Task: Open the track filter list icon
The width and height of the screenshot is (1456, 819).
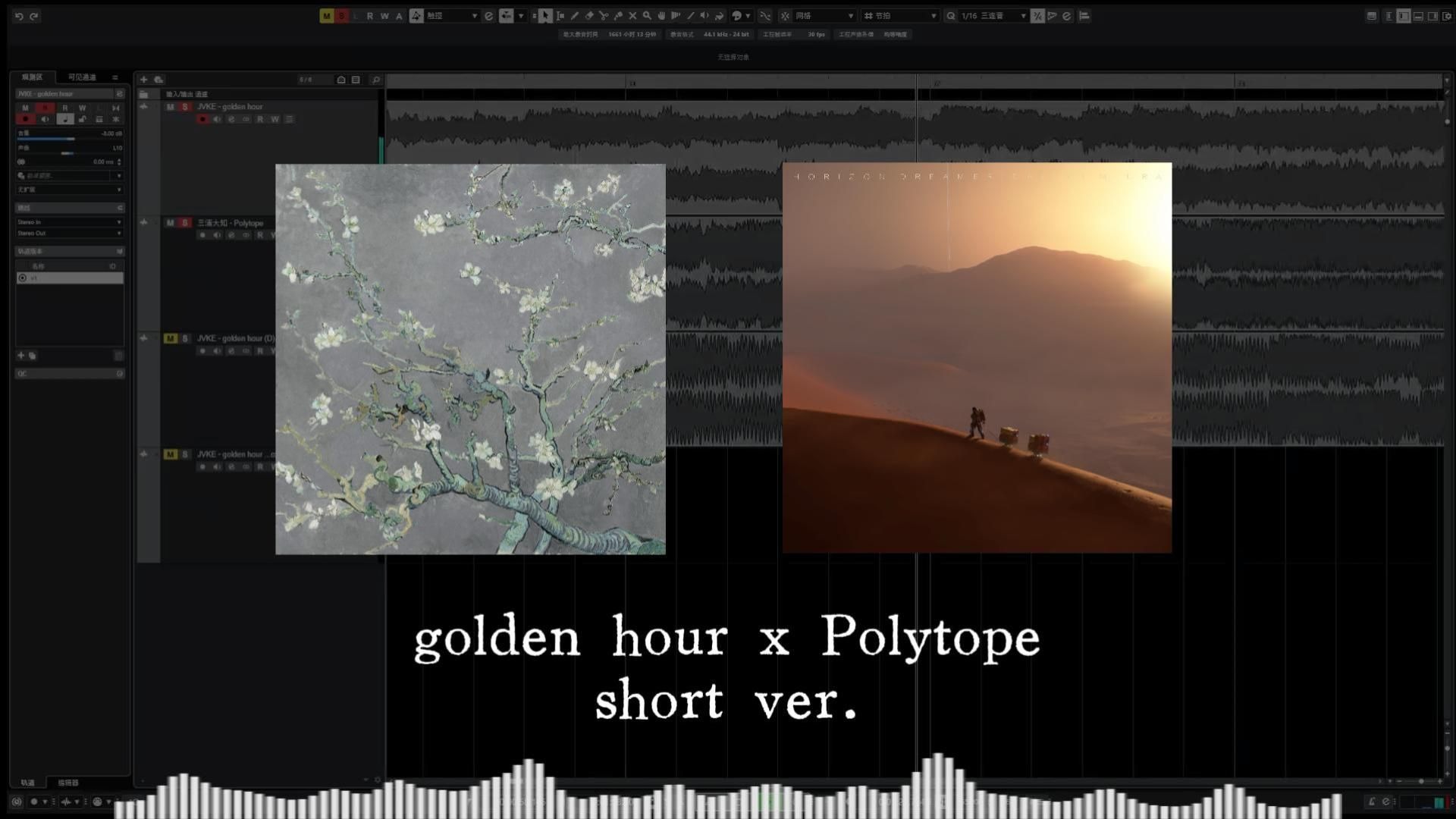Action: [356, 80]
